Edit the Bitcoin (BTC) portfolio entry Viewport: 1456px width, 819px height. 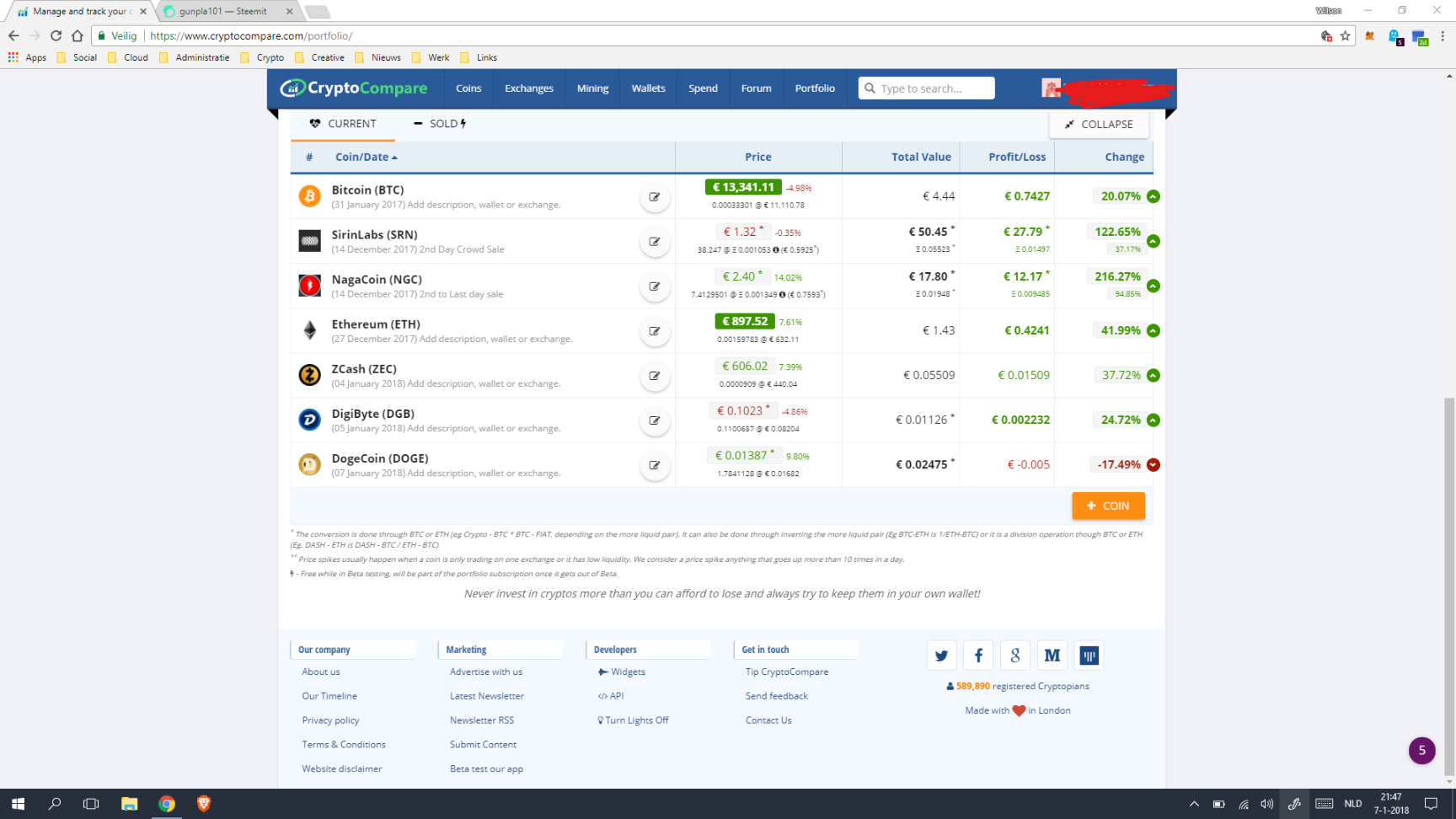coord(655,197)
